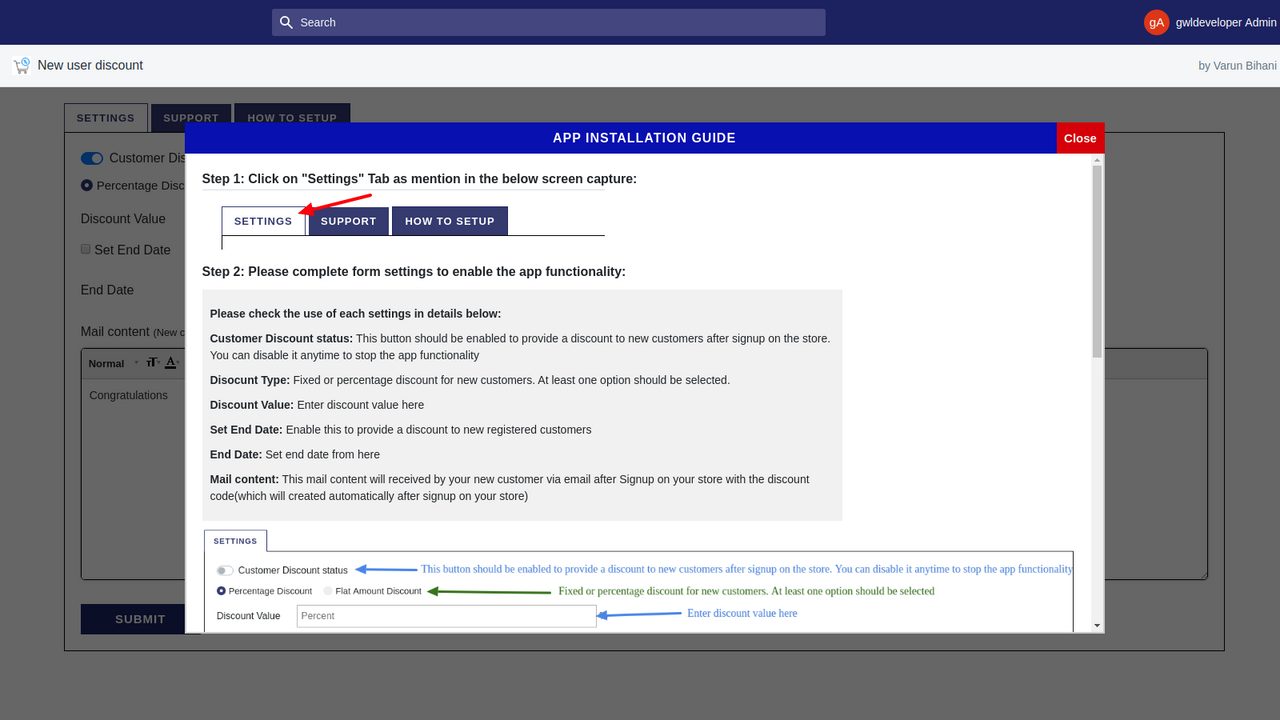Screen dimensions: 1280x720
Task: Open the How To Setup tab
Action: [292, 117]
